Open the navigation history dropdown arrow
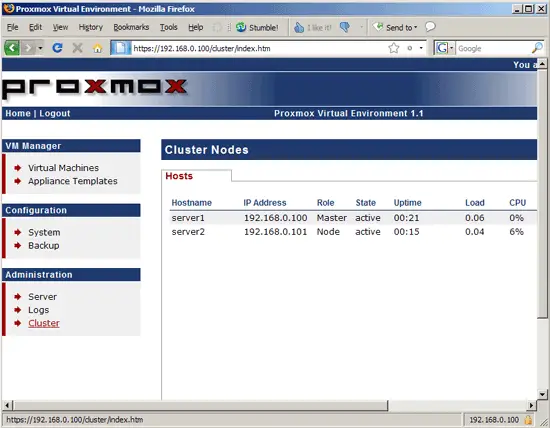Image resolution: width=550 pixels, height=428 pixels. (40, 48)
